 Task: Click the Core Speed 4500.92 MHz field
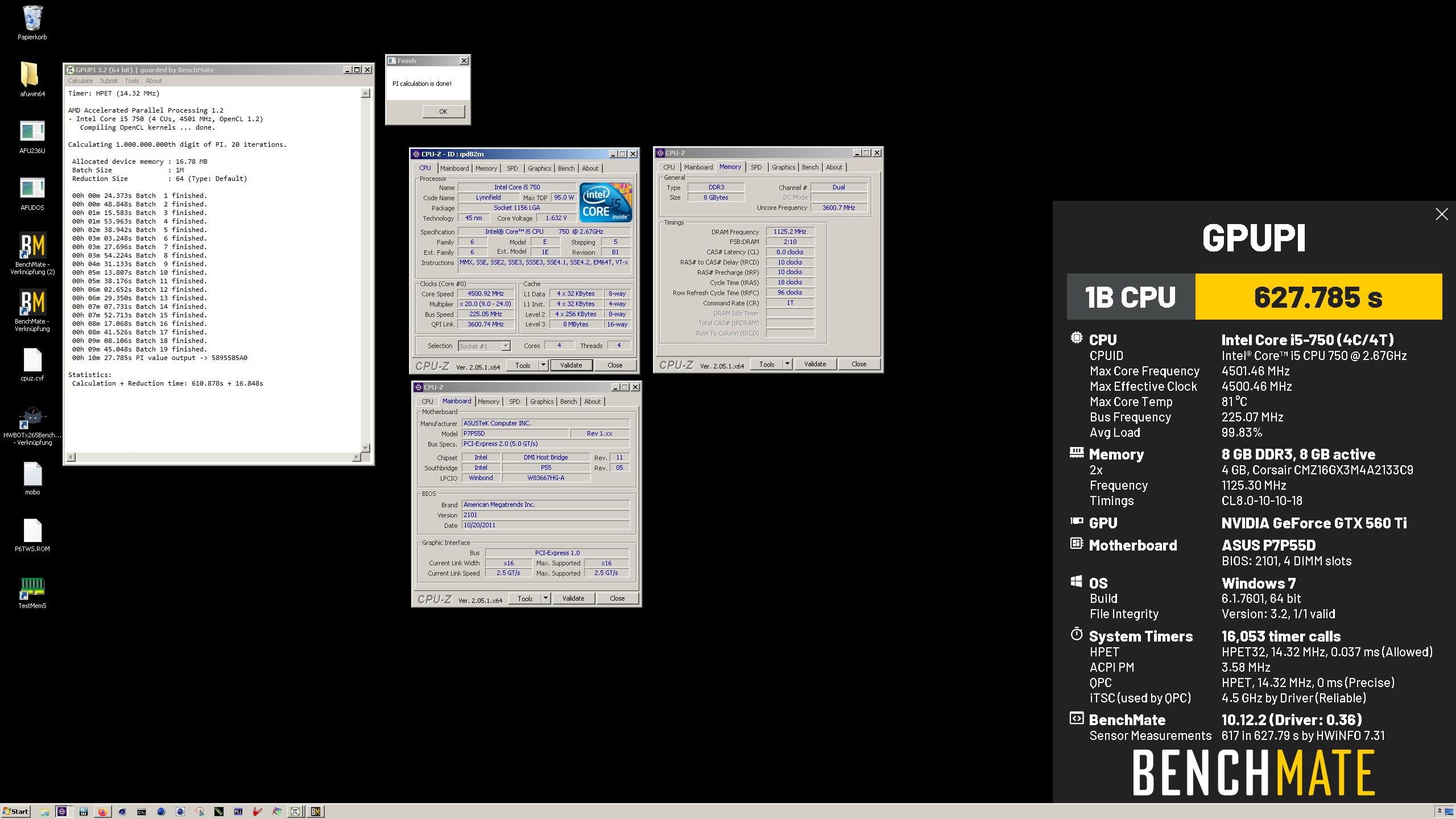[486, 293]
